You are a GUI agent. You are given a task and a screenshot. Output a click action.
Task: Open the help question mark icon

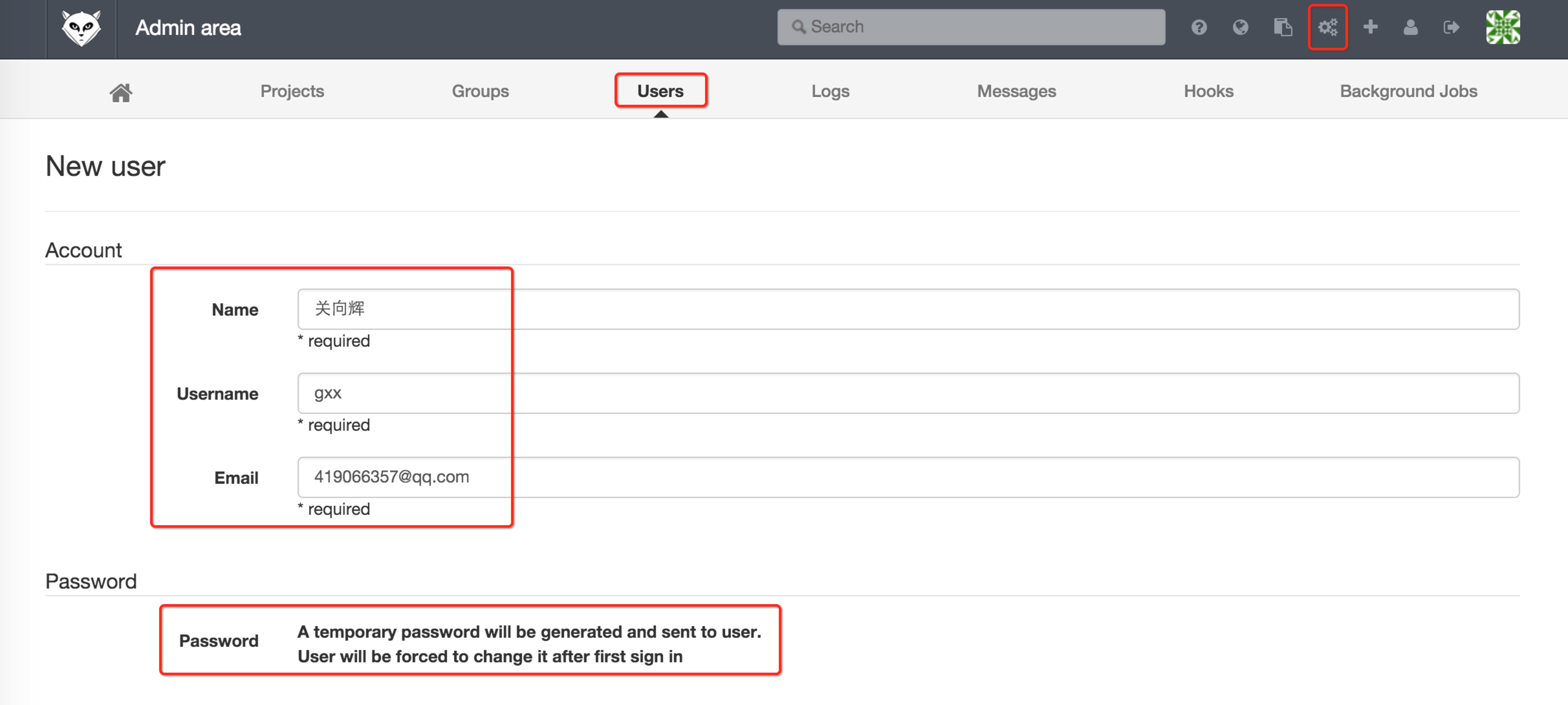[1199, 27]
